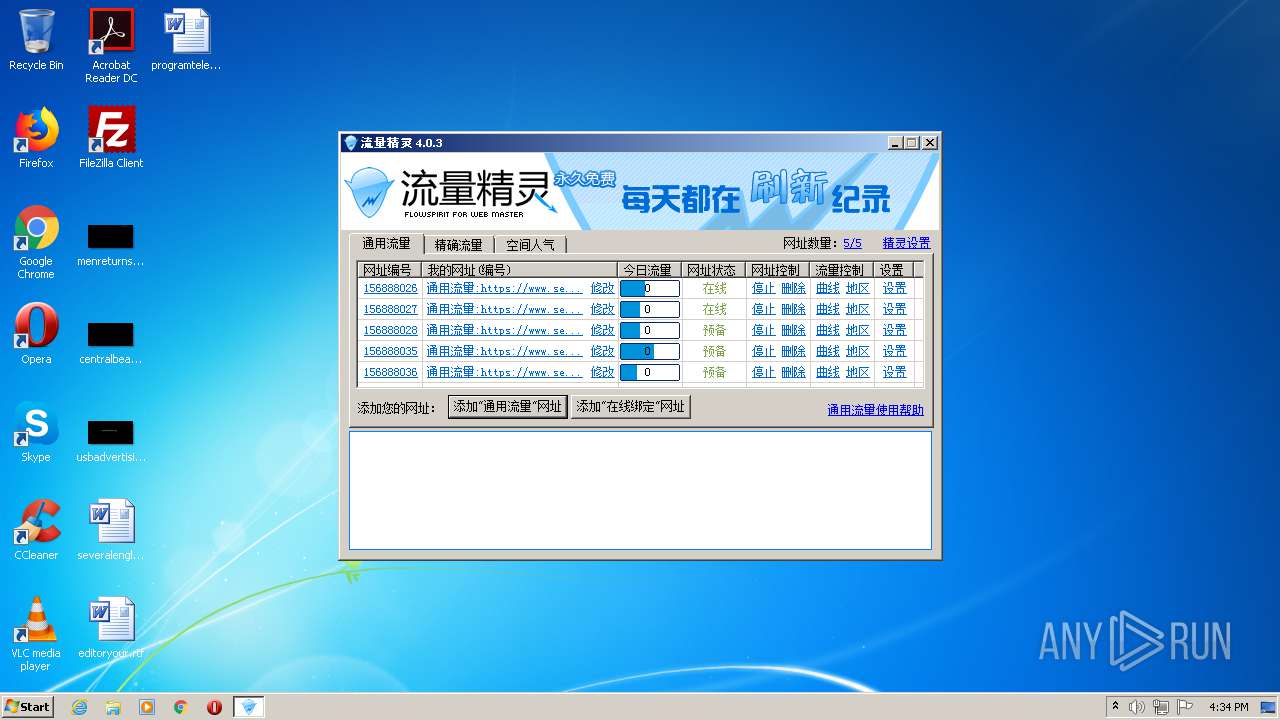The image size is (1280, 720).
Task: Open URL ID 156888035 link
Action: [390, 351]
